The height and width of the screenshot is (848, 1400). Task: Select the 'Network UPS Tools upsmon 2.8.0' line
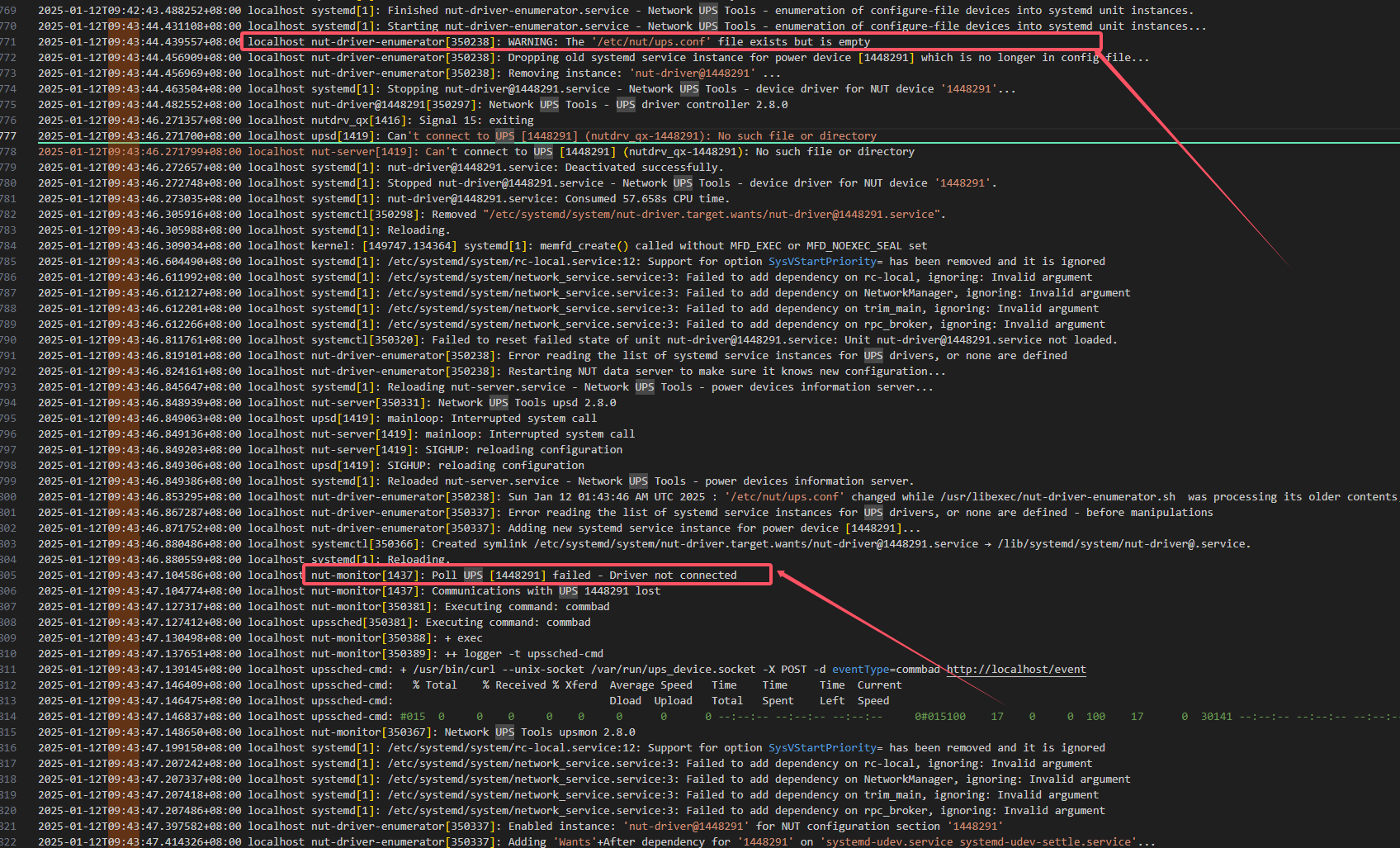pos(337,732)
